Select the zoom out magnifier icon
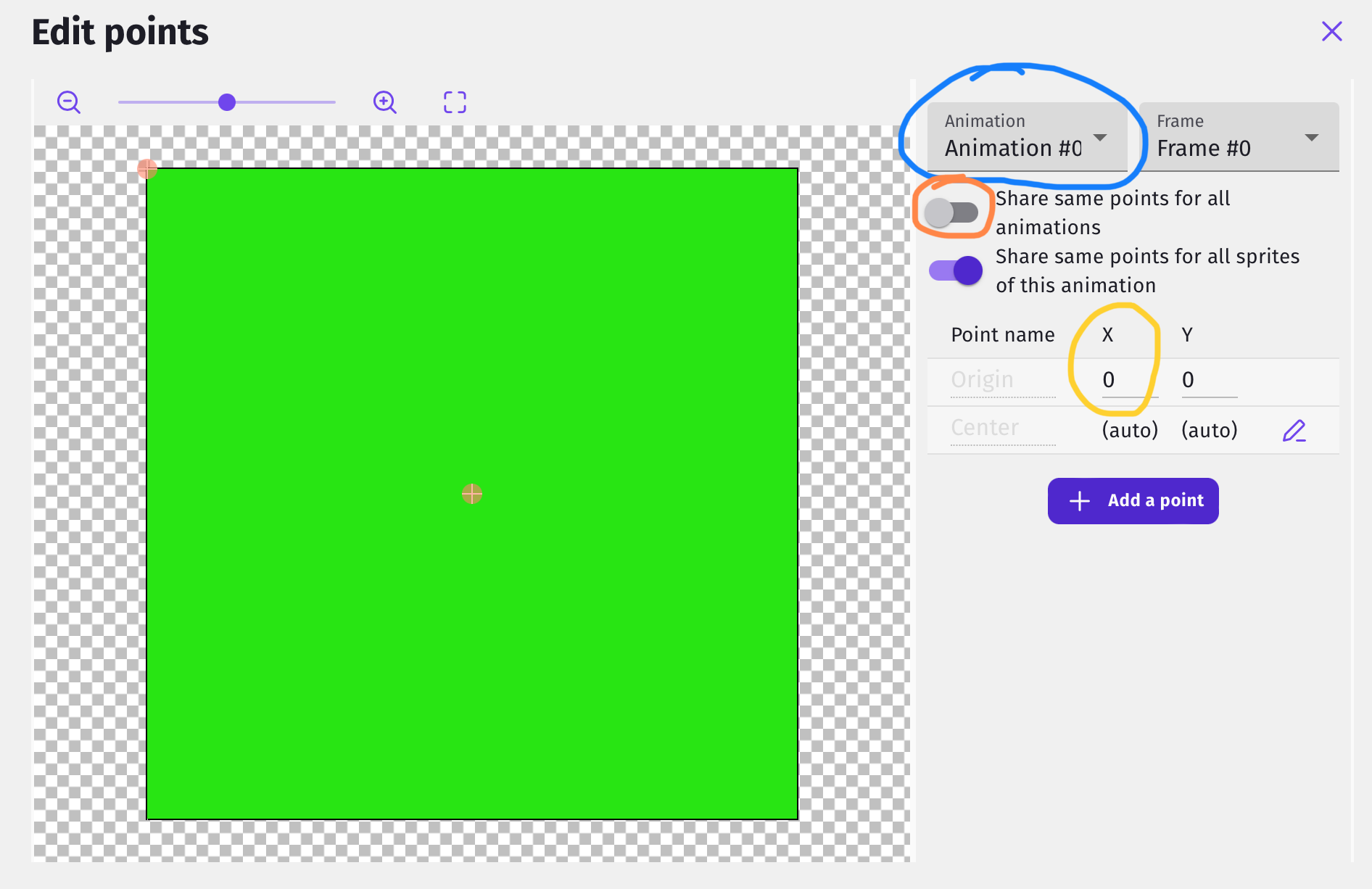Screen dimensions: 1372x889 click(x=68, y=102)
